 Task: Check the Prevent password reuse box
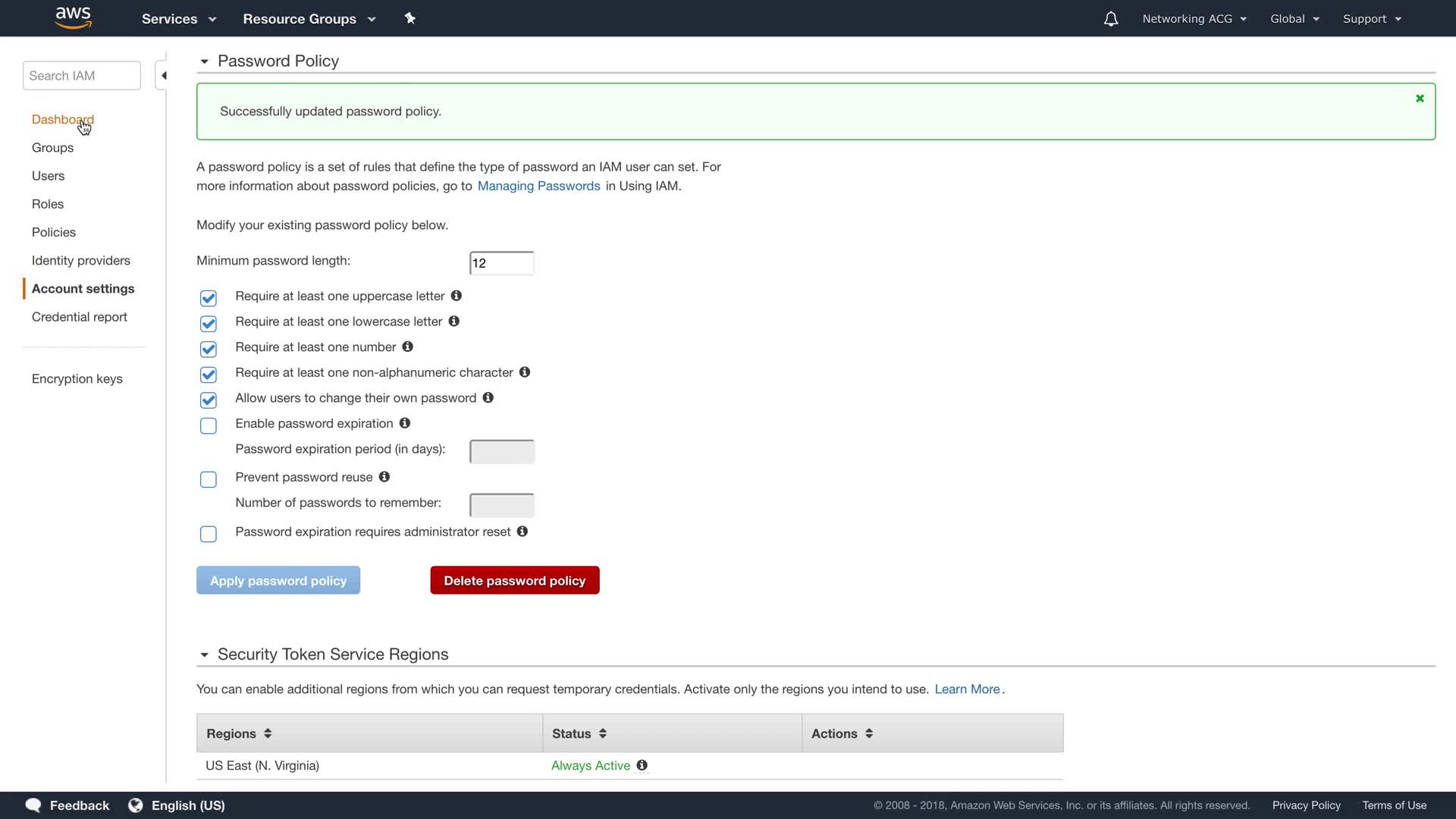[x=209, y=479]
